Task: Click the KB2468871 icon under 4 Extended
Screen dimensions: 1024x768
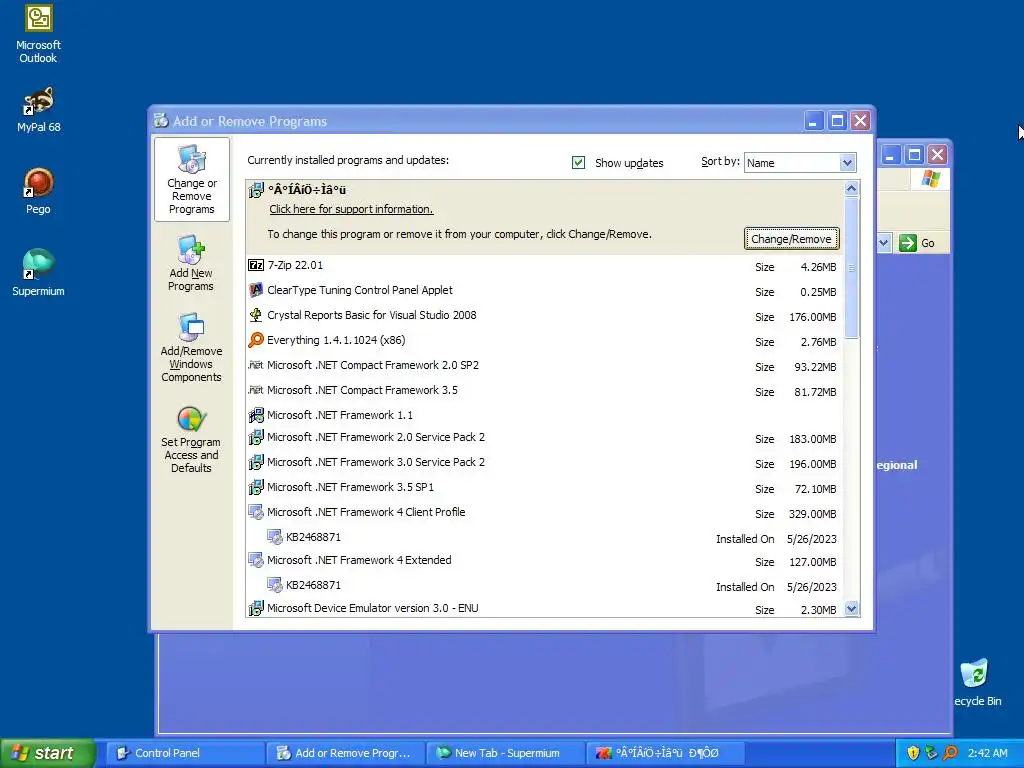Action: (274, 585)
